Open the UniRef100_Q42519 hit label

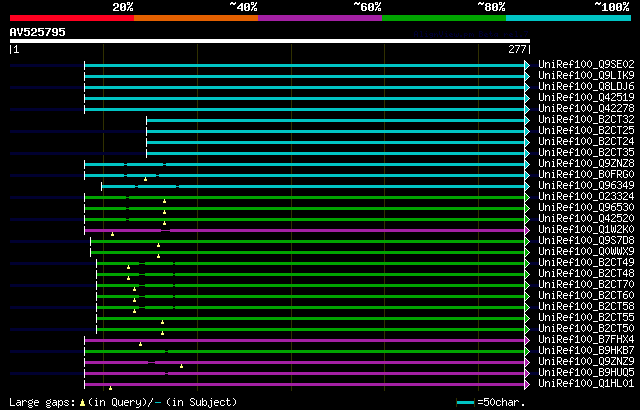pos(586,98)
